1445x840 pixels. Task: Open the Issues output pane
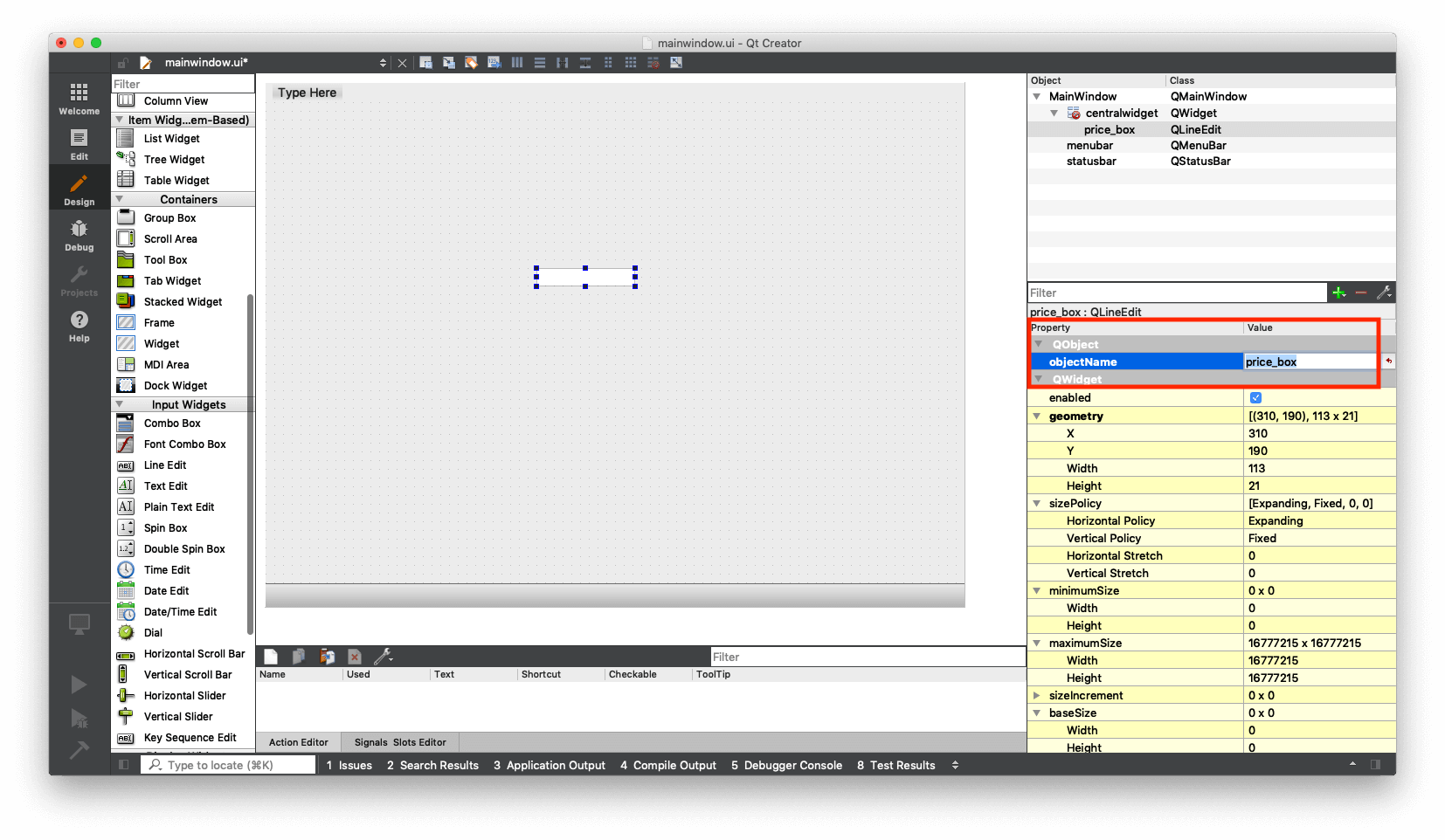[x=349, y=766]
